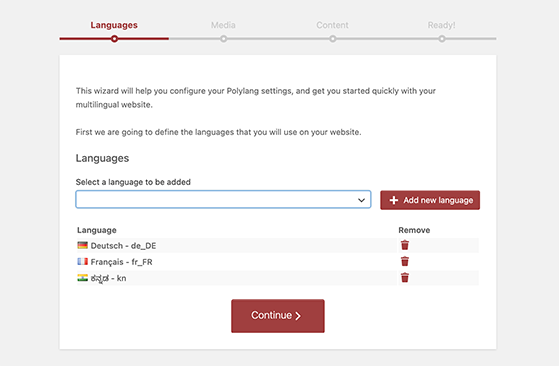Select the Deutsch - de_DE row text
Image resolution: width=559 pixels, height=366 pixels.
point(123,246)
